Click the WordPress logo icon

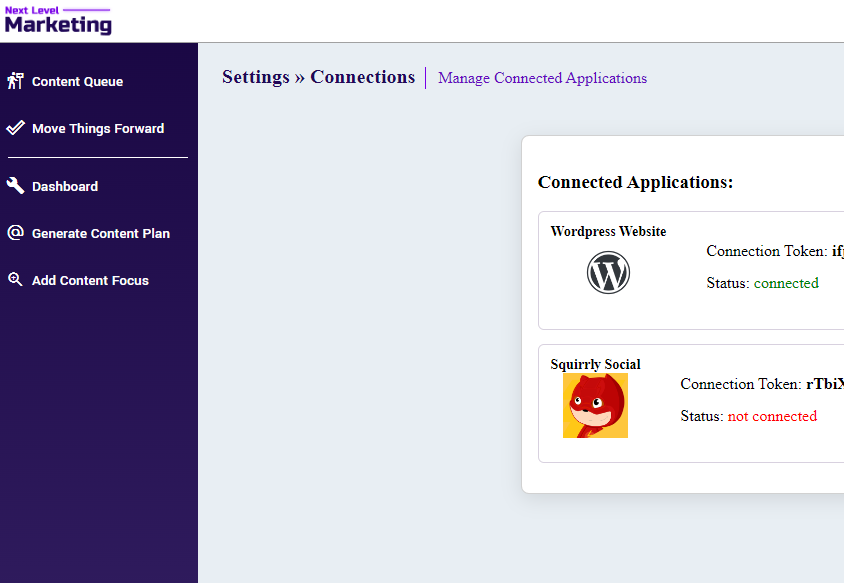pos(608,272)
